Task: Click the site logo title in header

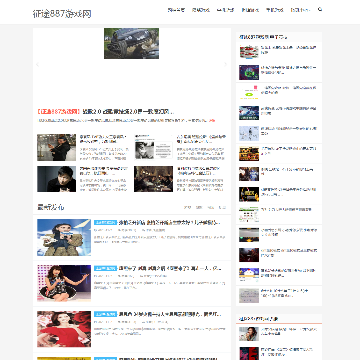Action: [62, 14]
